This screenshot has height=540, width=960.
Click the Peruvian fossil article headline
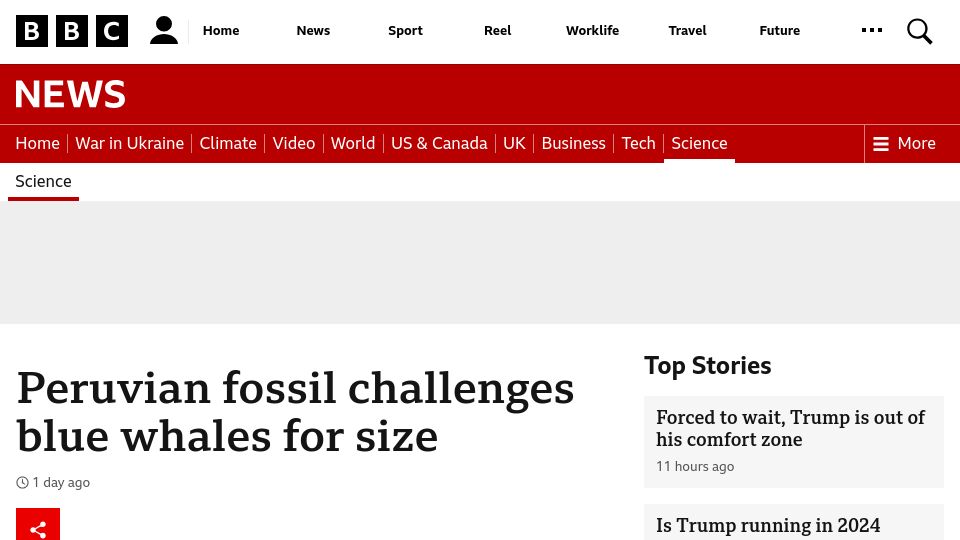click(x=295, y=412)
